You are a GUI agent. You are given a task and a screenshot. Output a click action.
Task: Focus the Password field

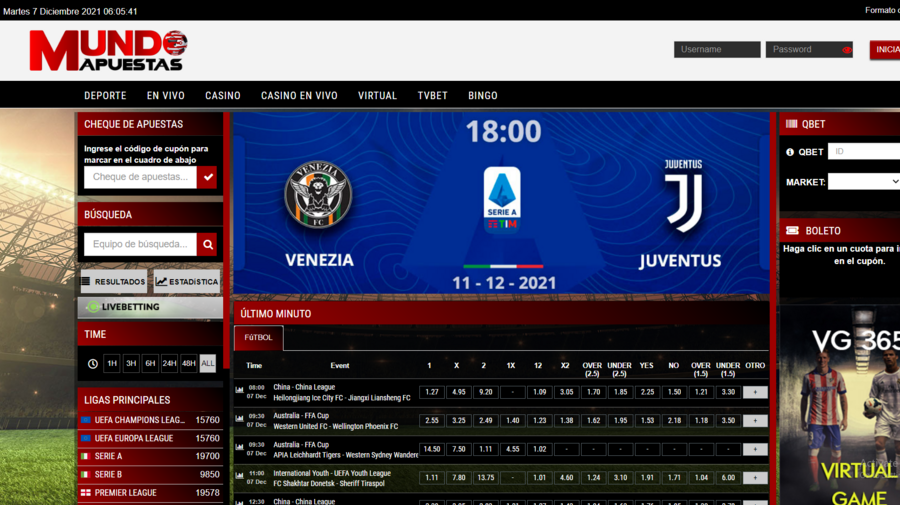[x=809, y=50]
